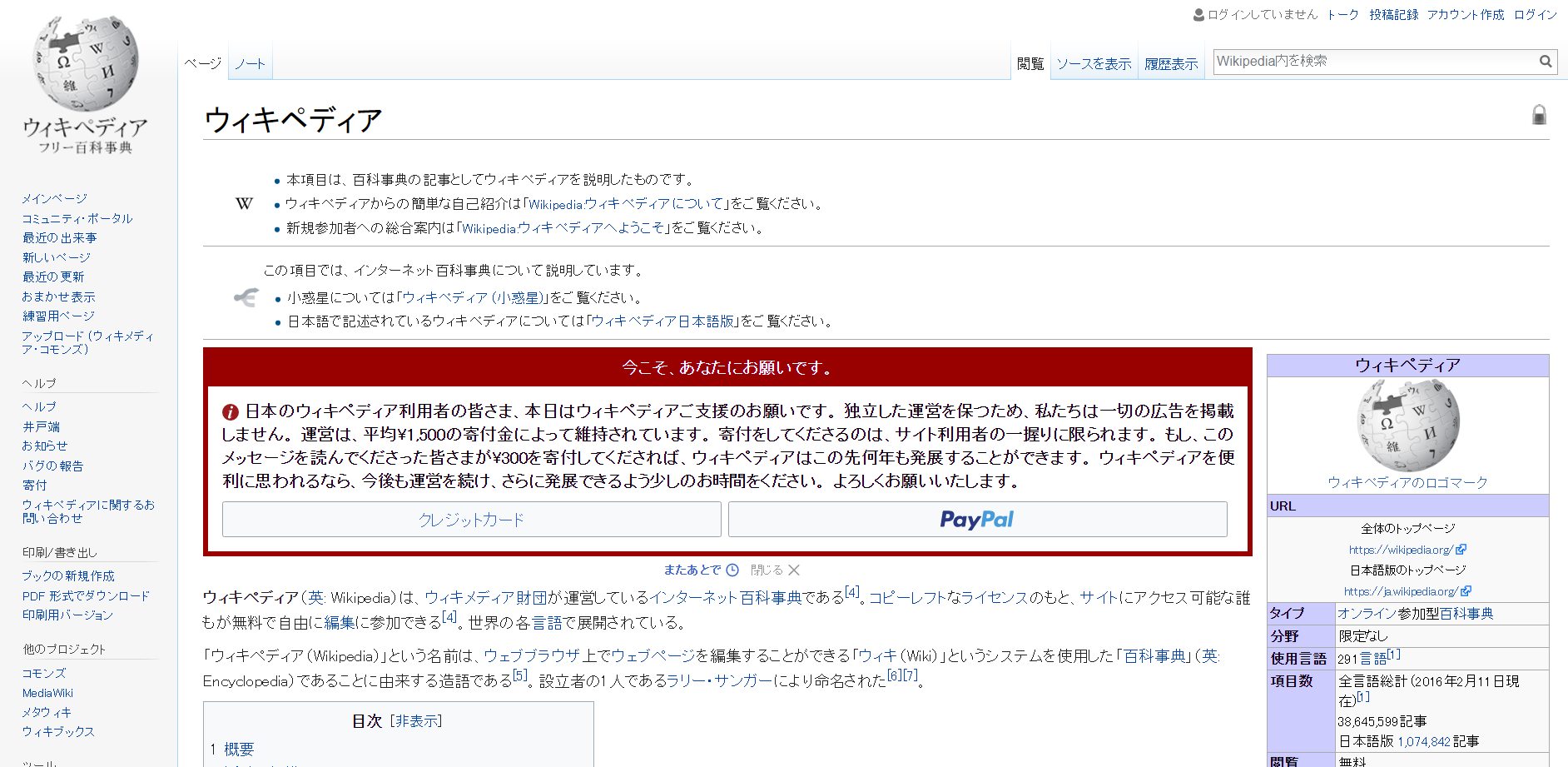
Task: Click the logged-out user icon at top
Action: click(x=1198, y=15)
